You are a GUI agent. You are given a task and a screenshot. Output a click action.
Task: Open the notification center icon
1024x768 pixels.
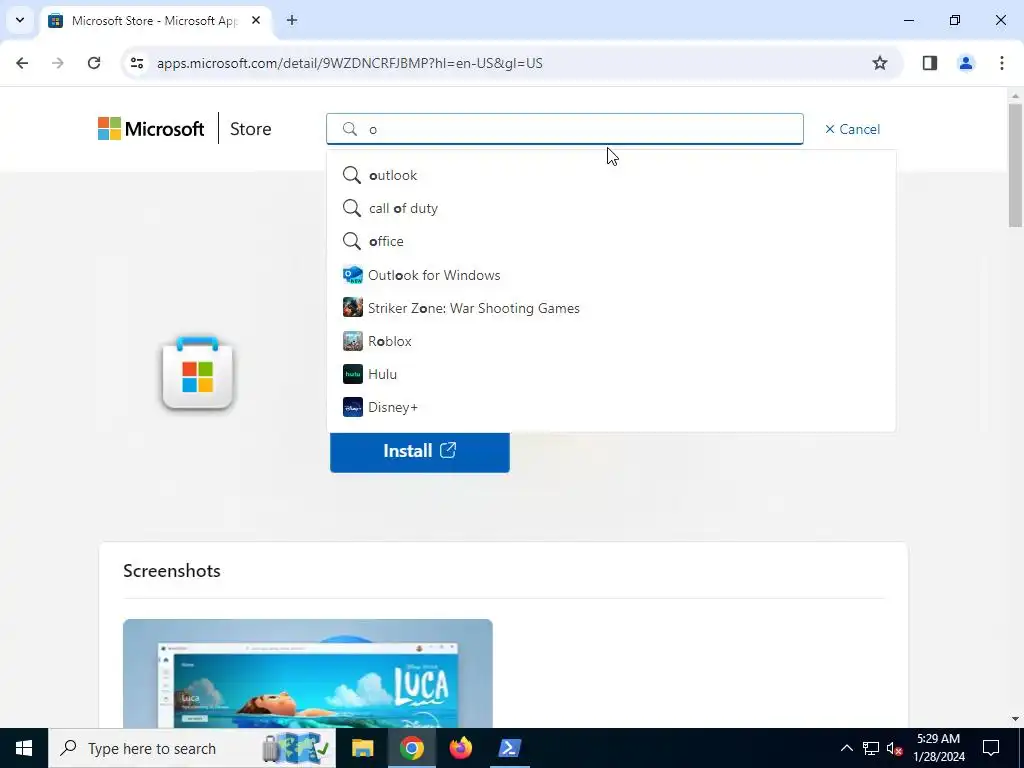pyautogui.click(x=991, y=748)
